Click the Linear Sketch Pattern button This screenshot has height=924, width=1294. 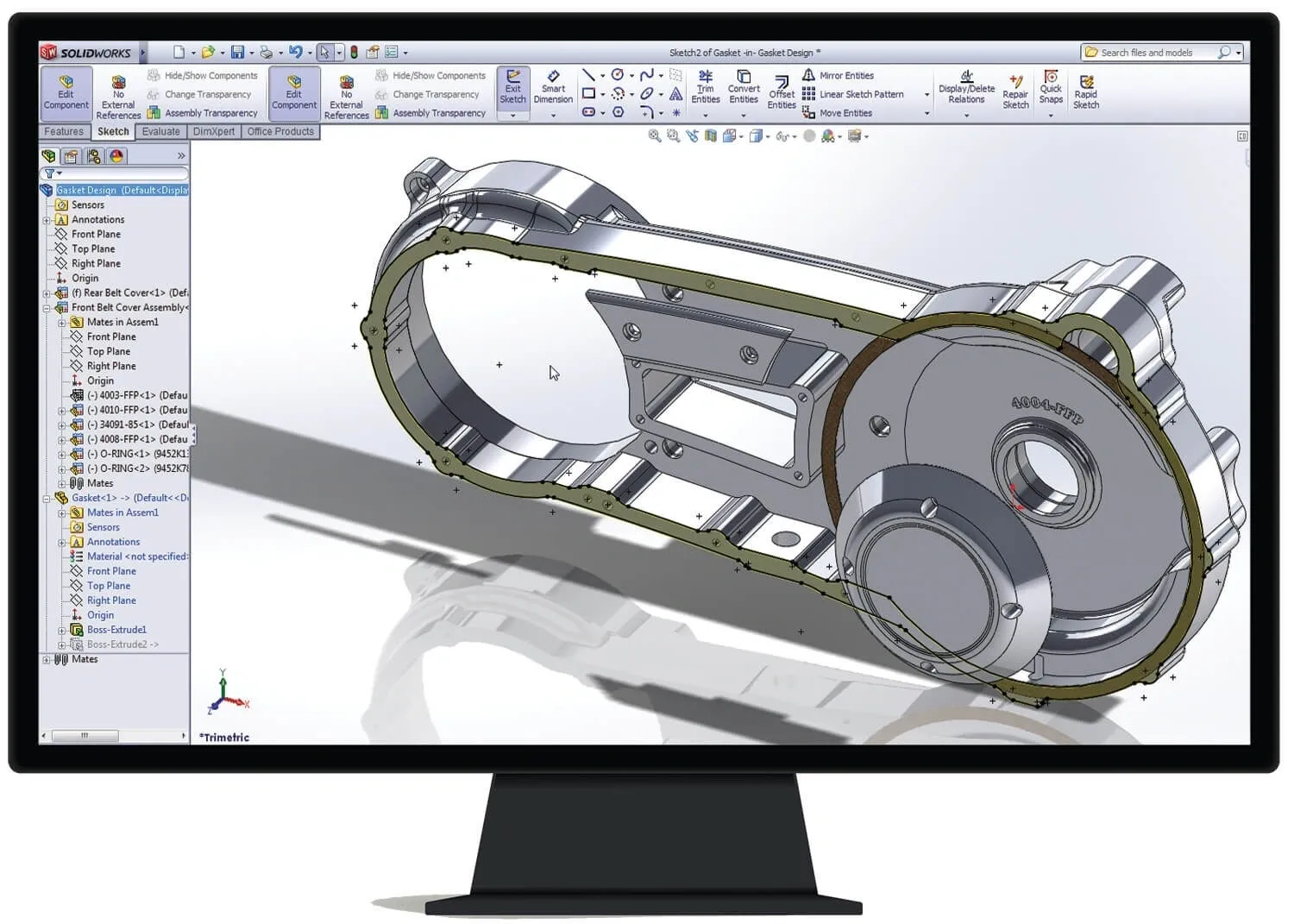[x=853, y=95]
